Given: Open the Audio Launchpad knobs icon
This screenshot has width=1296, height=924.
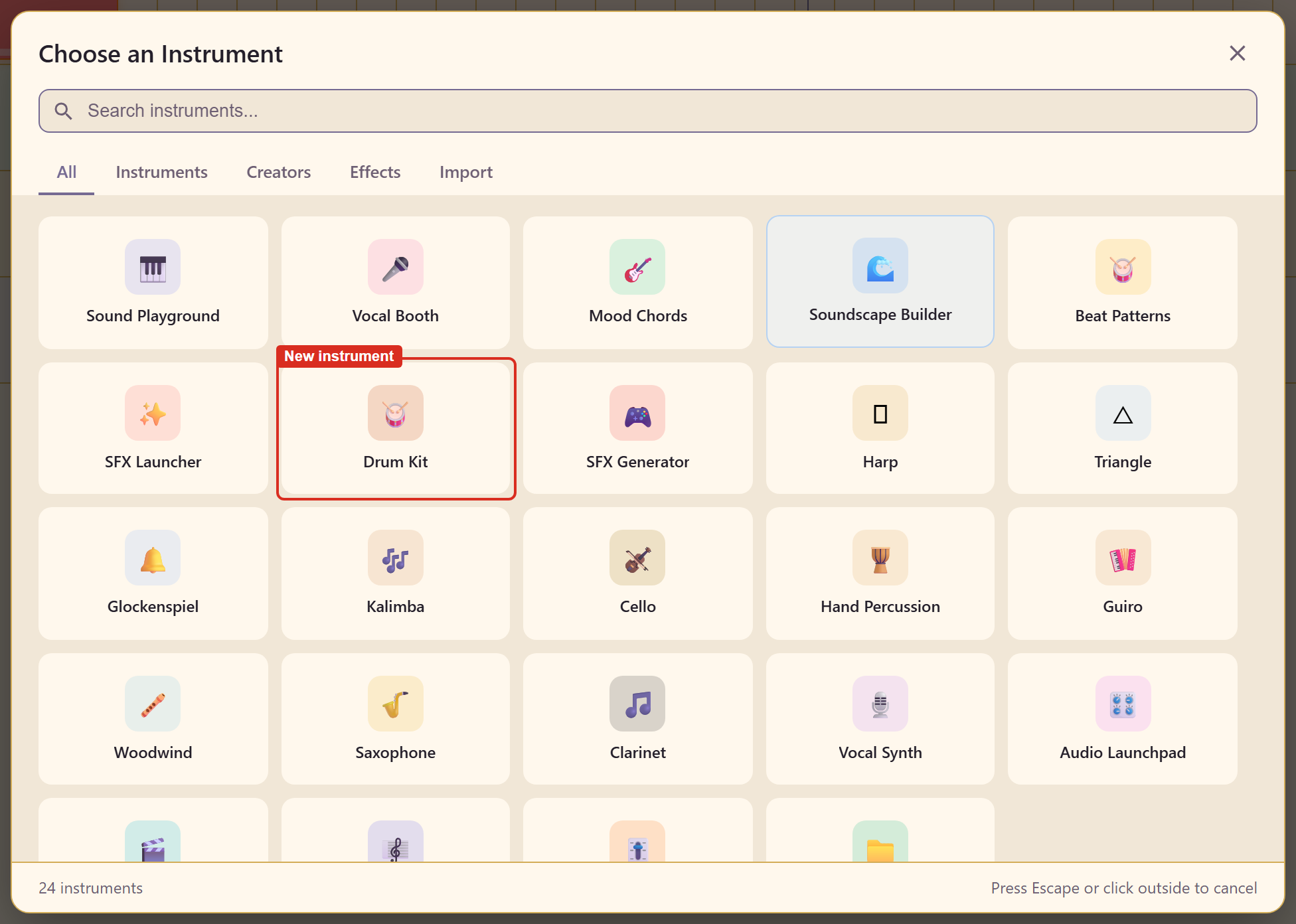Looking at the screenshot, I should point(1123,704).
